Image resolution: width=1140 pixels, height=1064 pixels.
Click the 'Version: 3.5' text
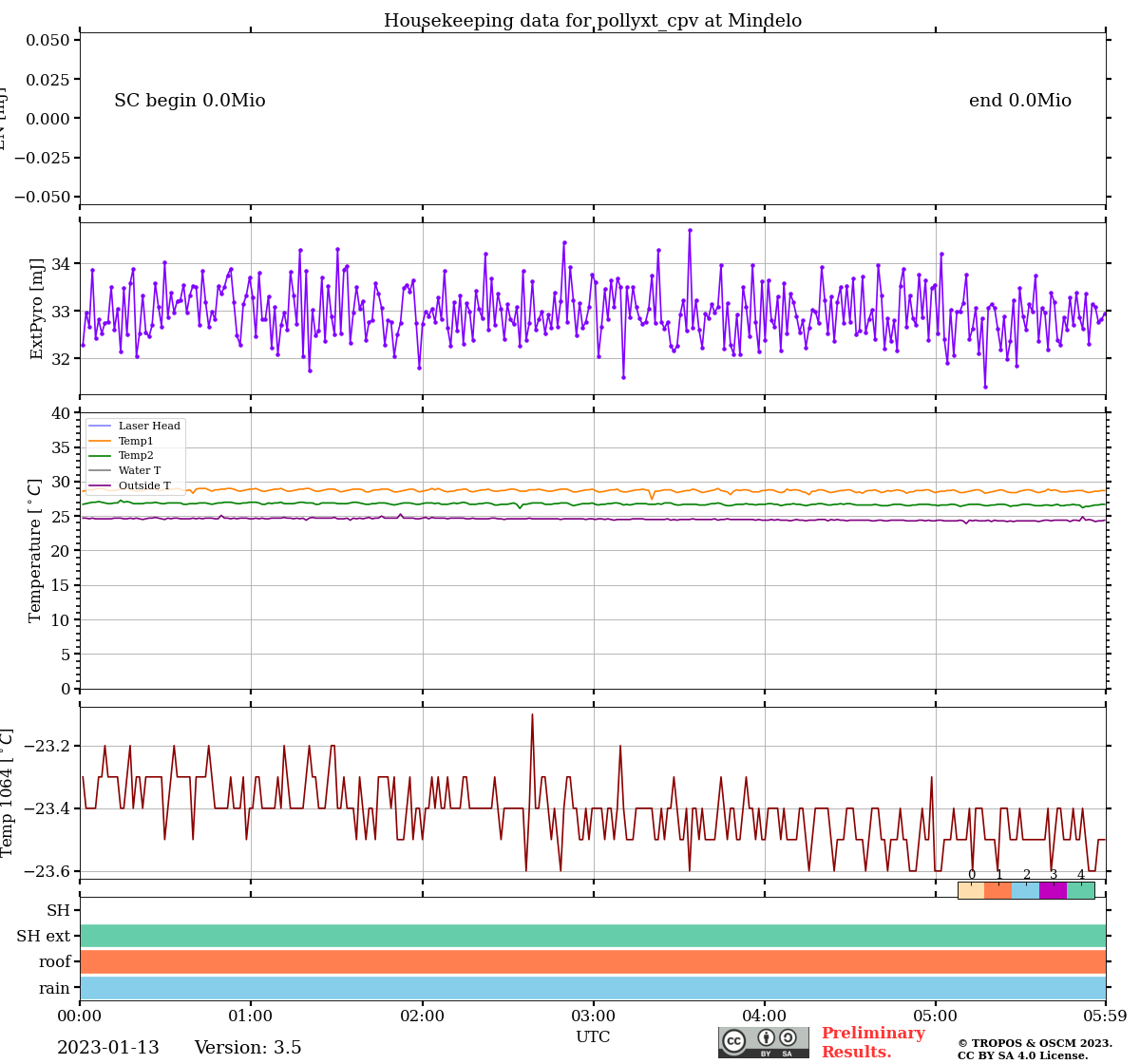tap(248, 1048)
